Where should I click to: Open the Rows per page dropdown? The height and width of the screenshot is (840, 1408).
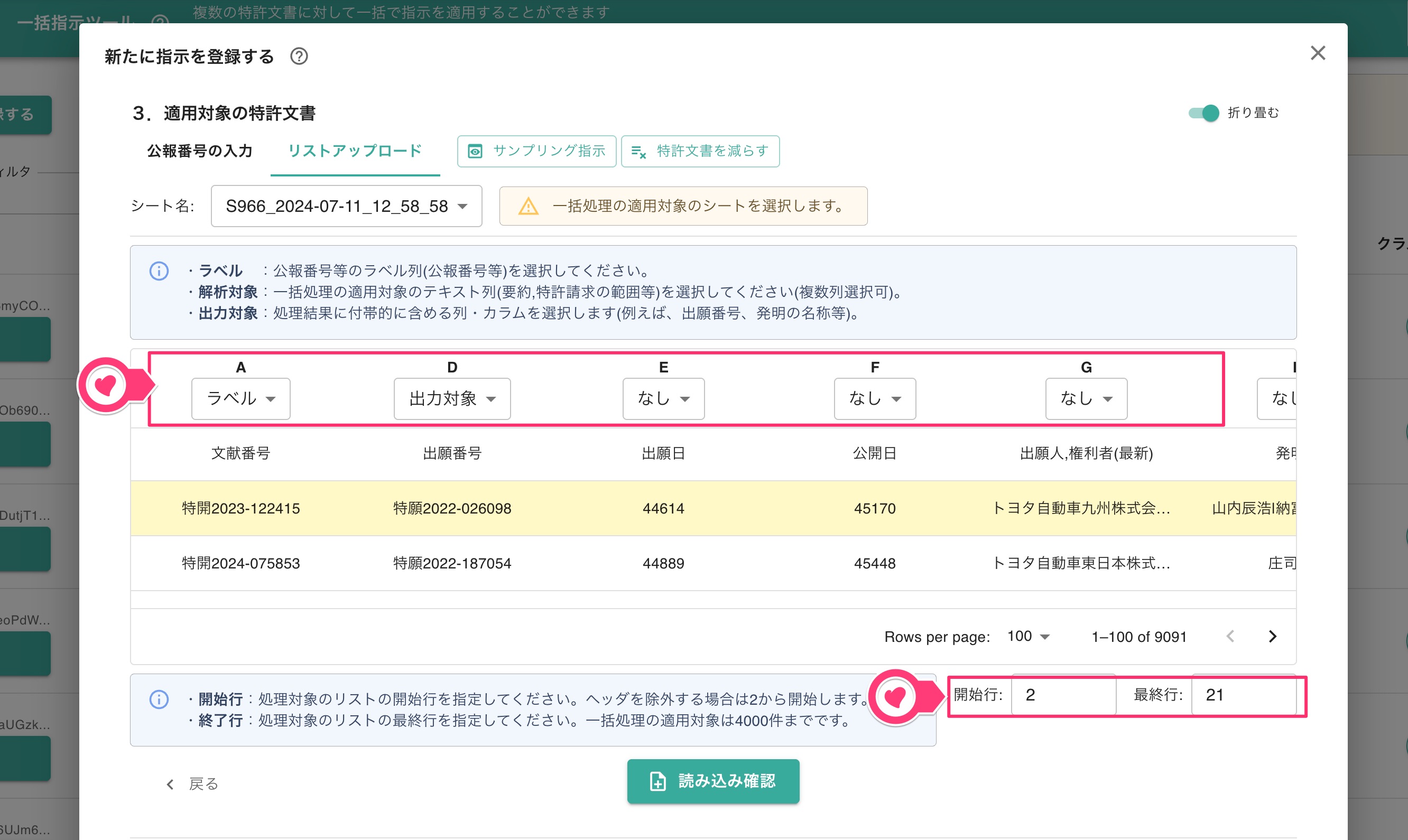[1028, 636]
